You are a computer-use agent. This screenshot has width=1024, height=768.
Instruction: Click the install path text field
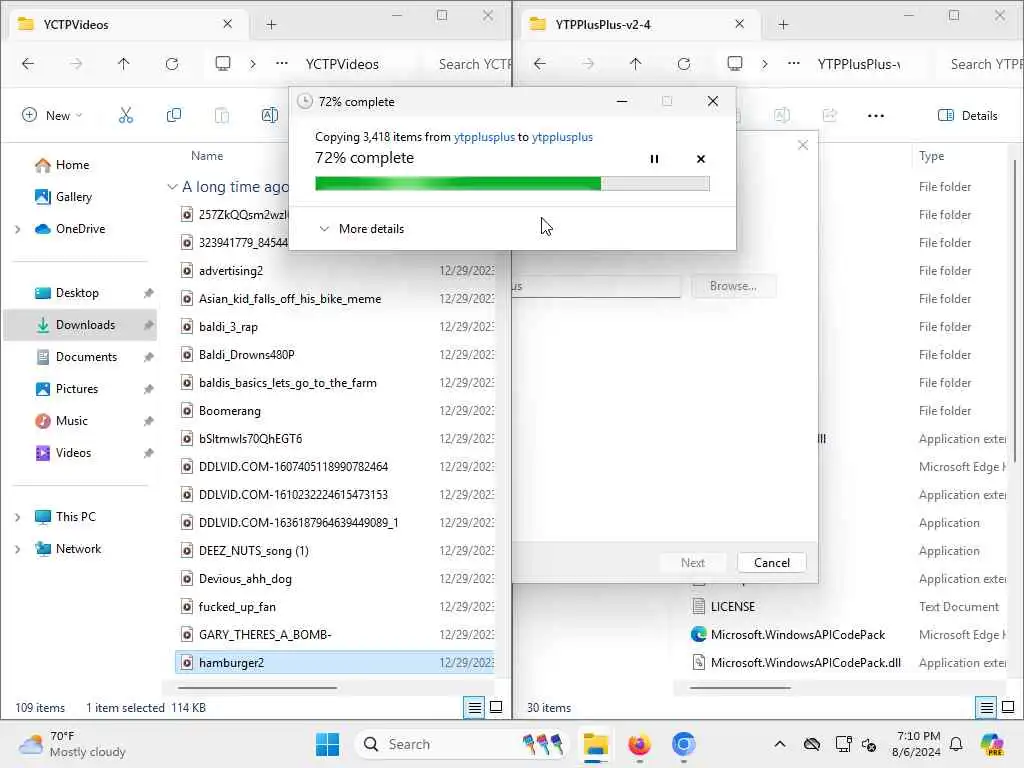(x=596, y=286)
